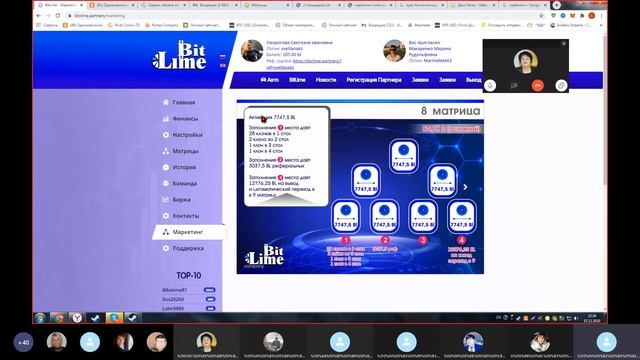
Task: Open the Главная sidebar item
Action: click(x=179, y=102)
